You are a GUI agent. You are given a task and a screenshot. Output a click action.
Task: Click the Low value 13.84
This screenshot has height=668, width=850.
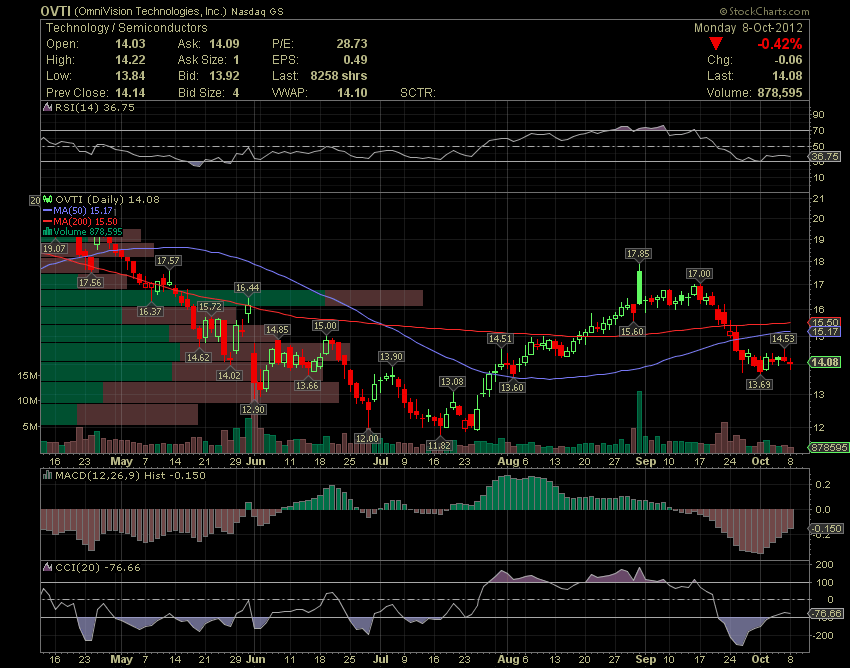point(130,76)
